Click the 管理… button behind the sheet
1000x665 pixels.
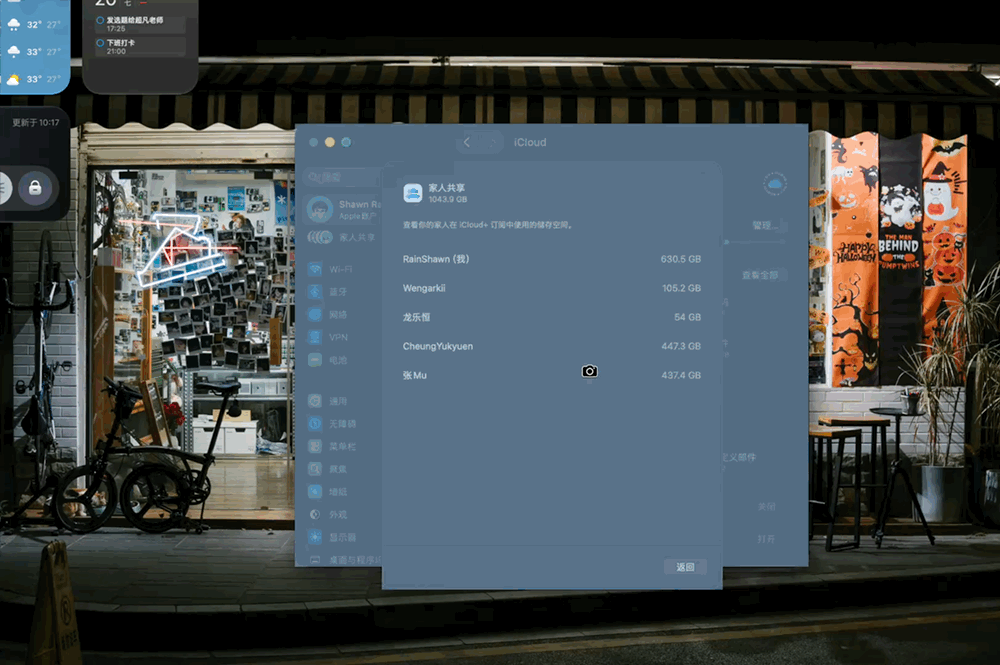pos(767,225)
